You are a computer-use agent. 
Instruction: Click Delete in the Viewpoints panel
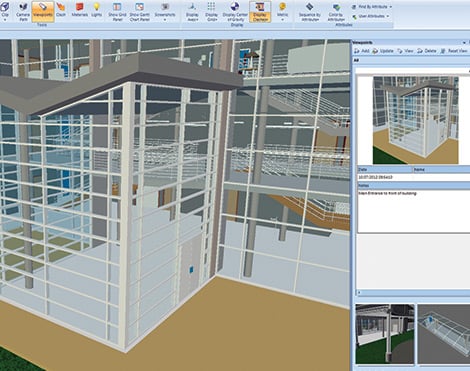coord(427,51)
